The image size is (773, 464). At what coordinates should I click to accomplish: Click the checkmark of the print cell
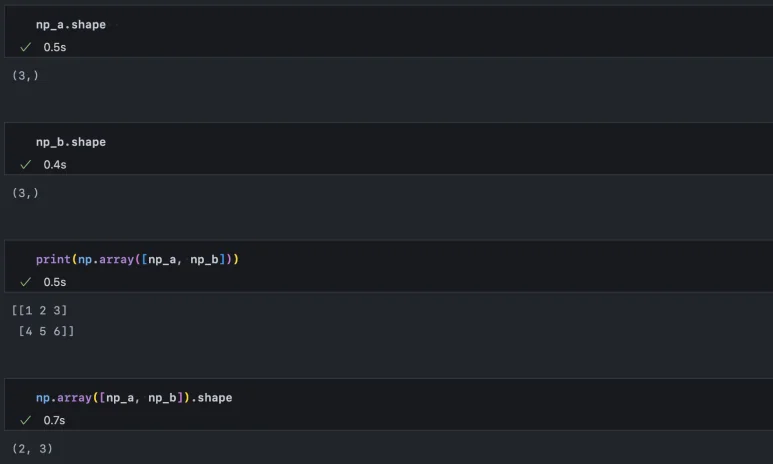(x=26, y=282)
